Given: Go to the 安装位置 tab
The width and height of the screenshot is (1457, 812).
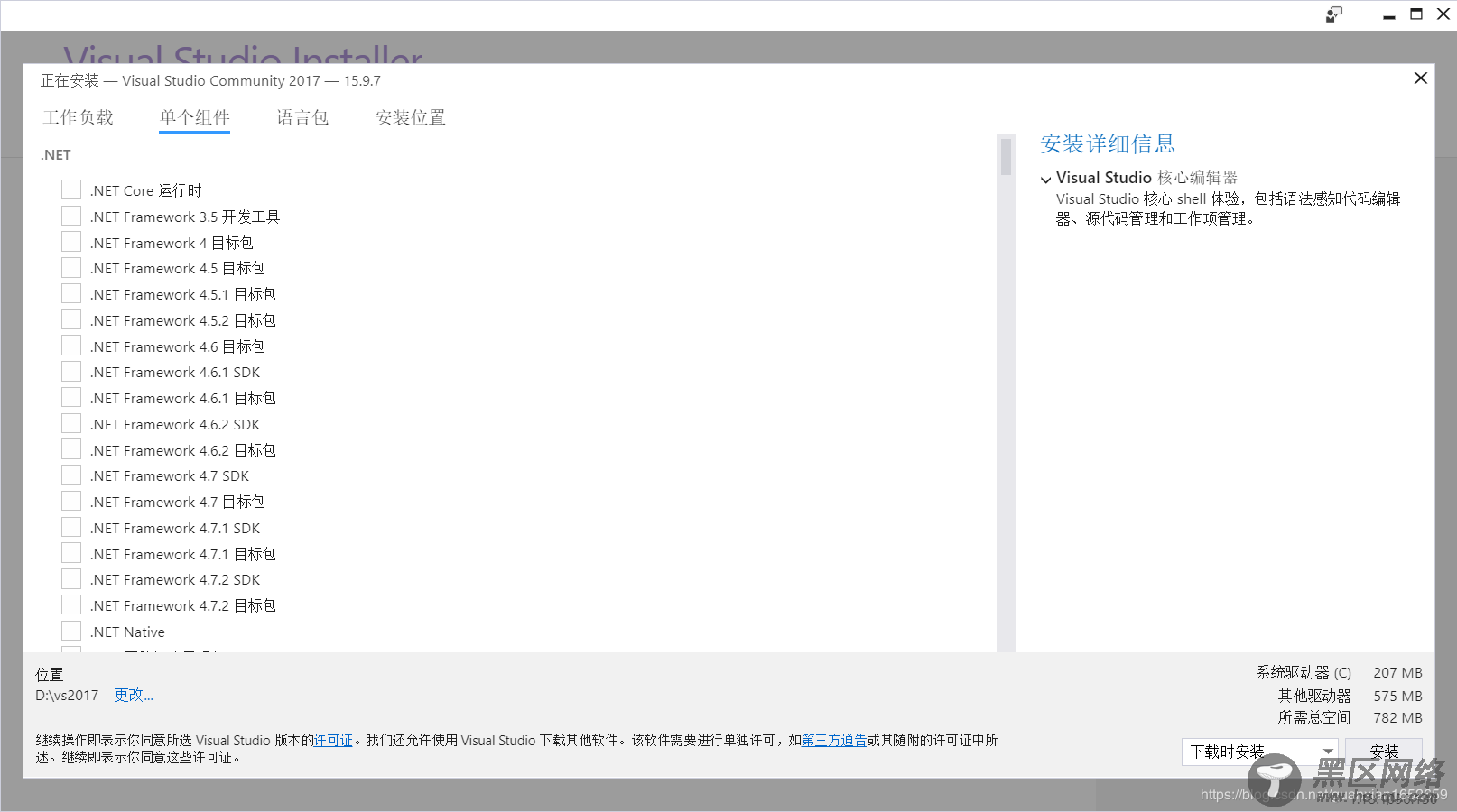Looking at the screenshot, I should coord(411,117).
